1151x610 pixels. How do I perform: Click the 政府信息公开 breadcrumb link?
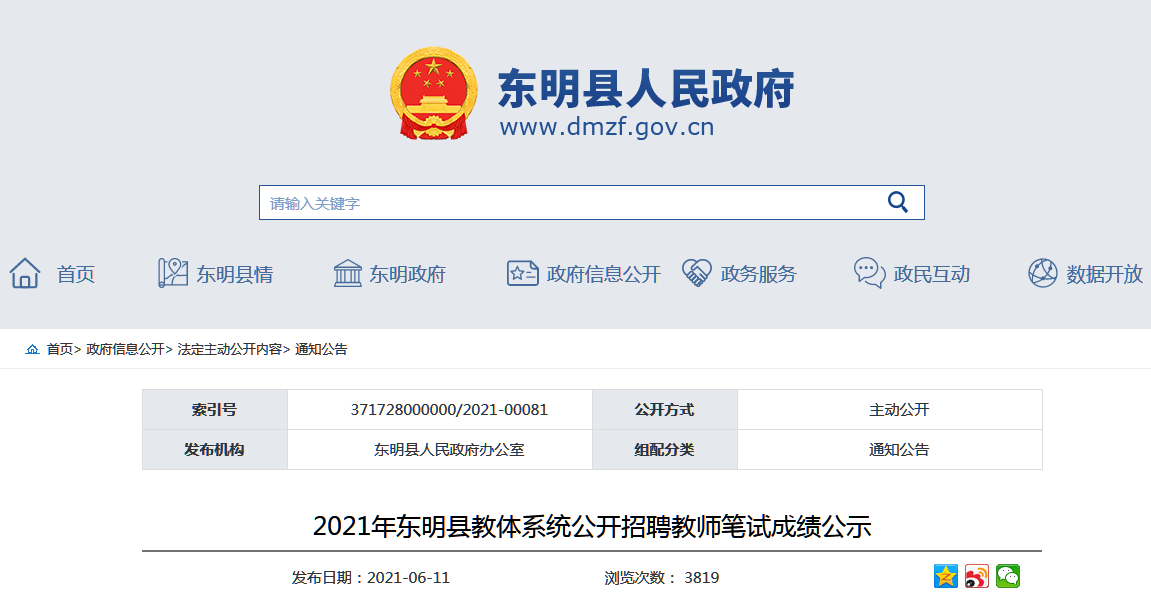coord(126,349)
